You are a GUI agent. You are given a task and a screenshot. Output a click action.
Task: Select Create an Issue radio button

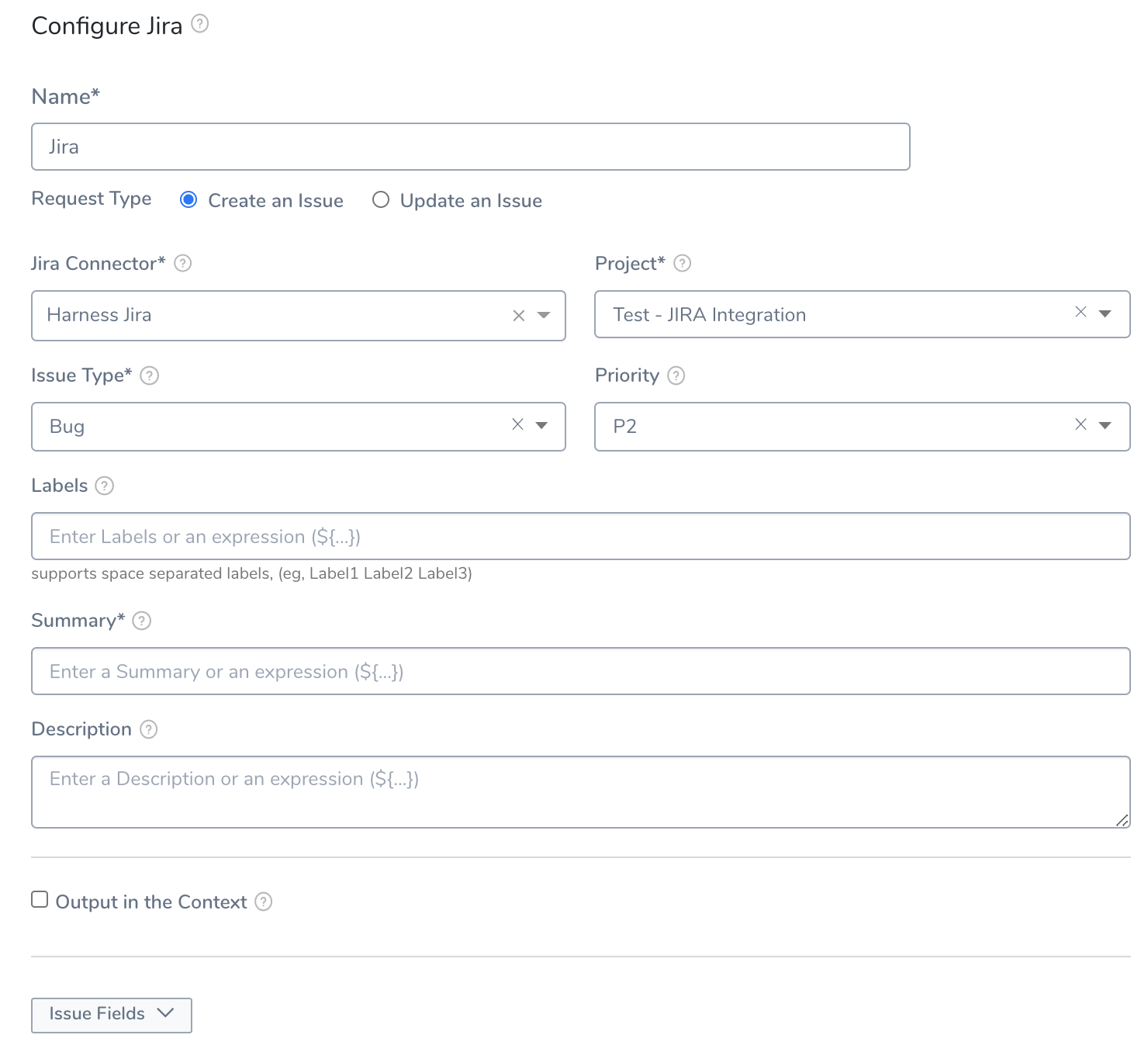188,200
